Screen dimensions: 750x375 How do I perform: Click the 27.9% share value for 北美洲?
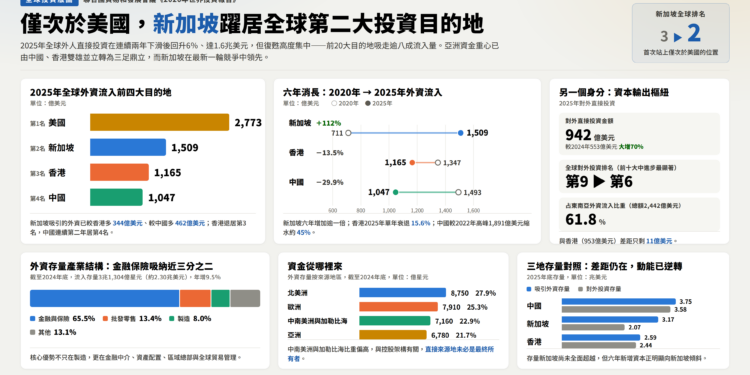485,293
